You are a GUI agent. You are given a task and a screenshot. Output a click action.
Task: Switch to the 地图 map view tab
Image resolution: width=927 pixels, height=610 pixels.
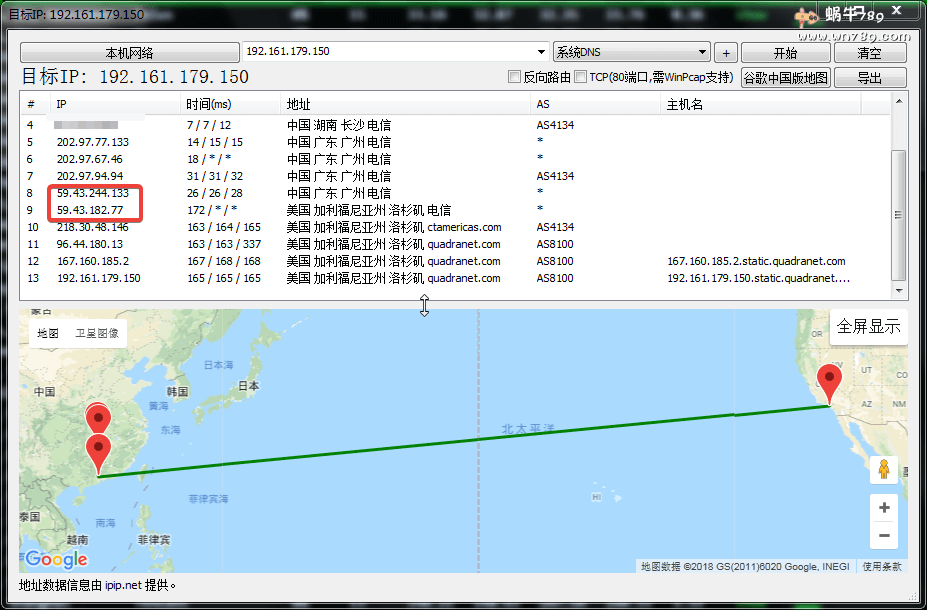pos(48,333)
